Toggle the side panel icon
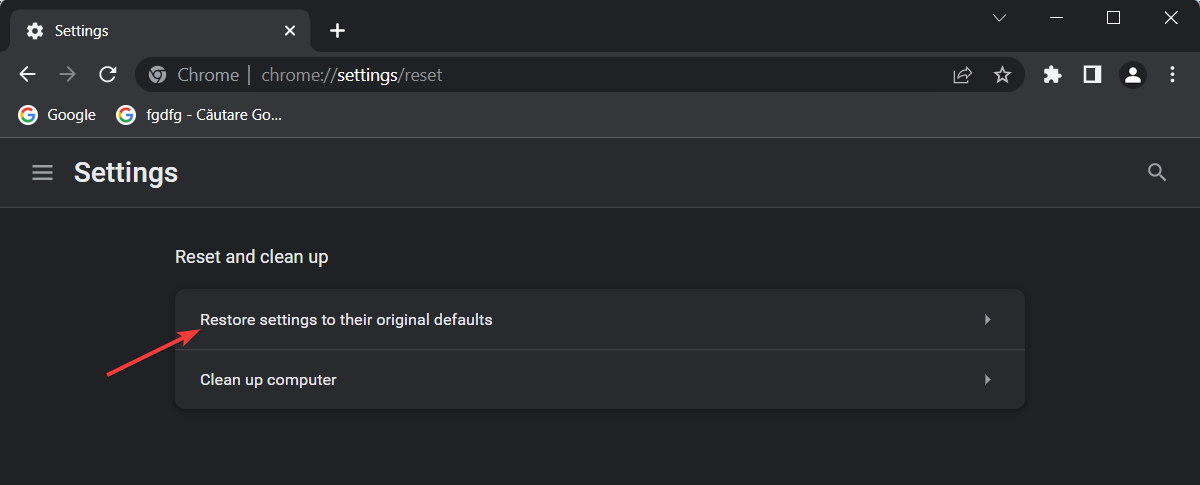This screenshot has height=485, width=1200. (1092, 75)
